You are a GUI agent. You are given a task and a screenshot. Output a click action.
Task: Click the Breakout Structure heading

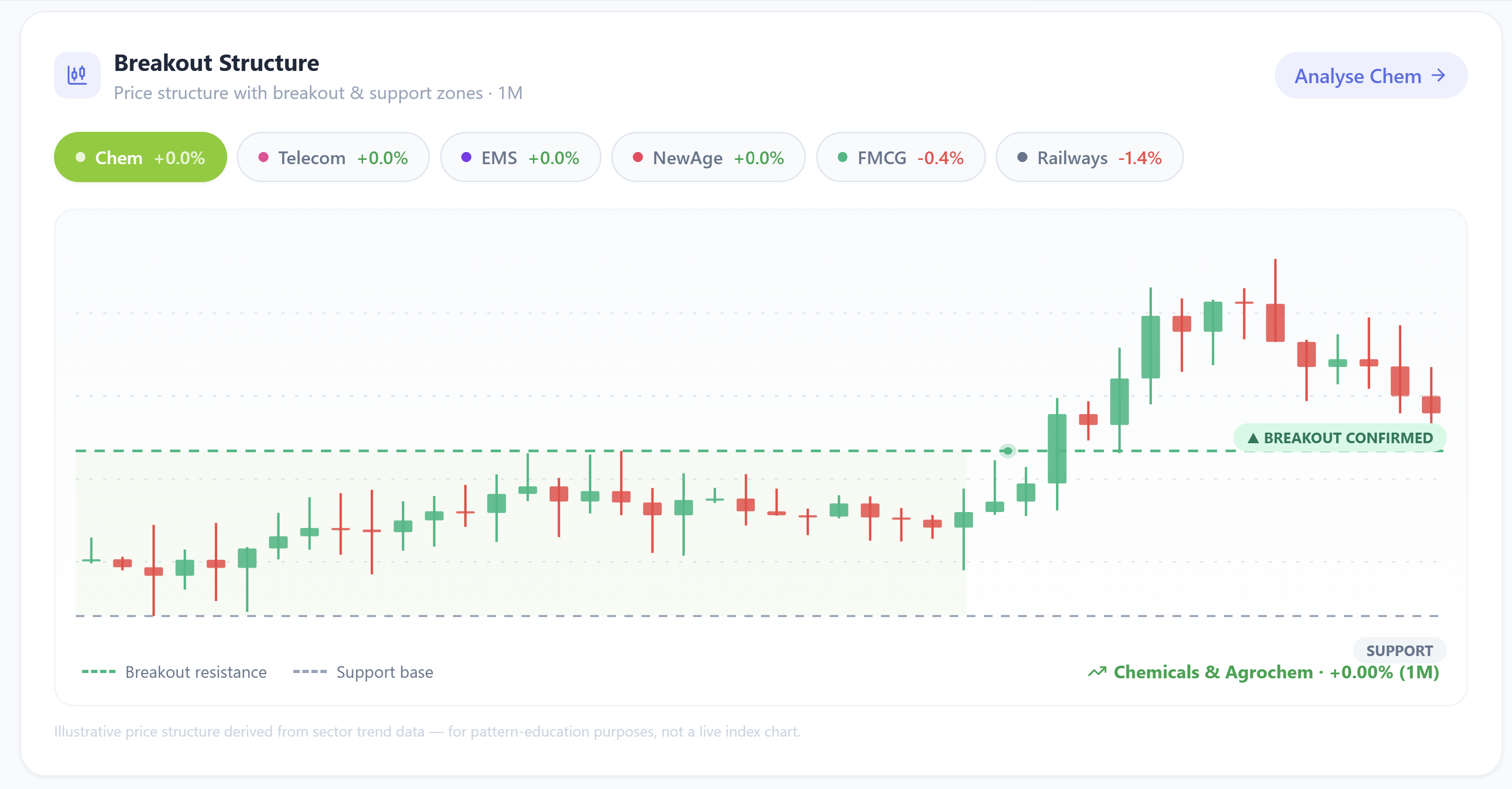217,63
